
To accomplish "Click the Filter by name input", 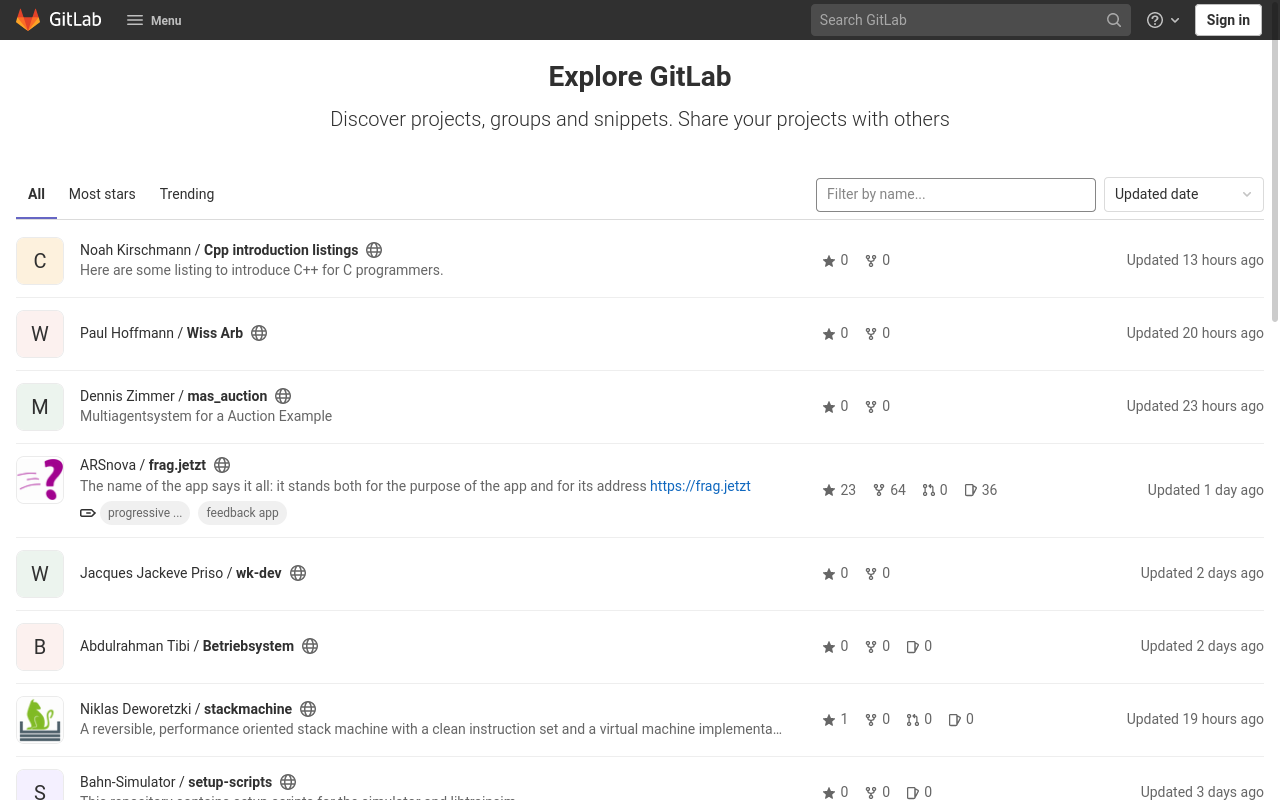I will pyautogui.click(x=956, y=194).
